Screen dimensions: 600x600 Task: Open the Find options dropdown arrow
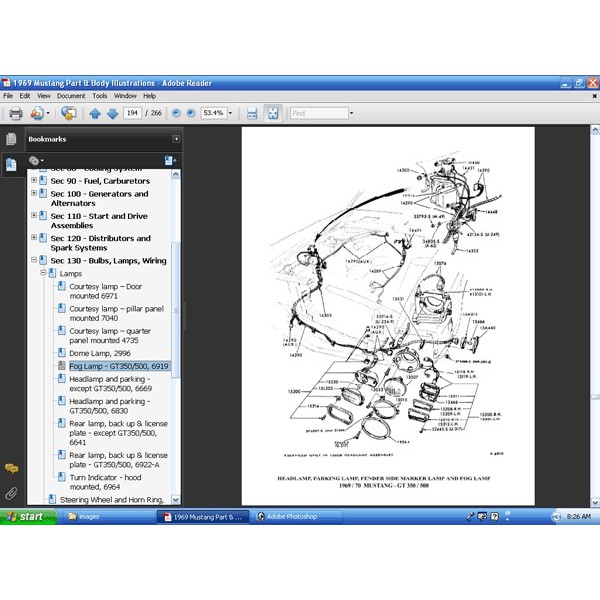coord(351,113)
